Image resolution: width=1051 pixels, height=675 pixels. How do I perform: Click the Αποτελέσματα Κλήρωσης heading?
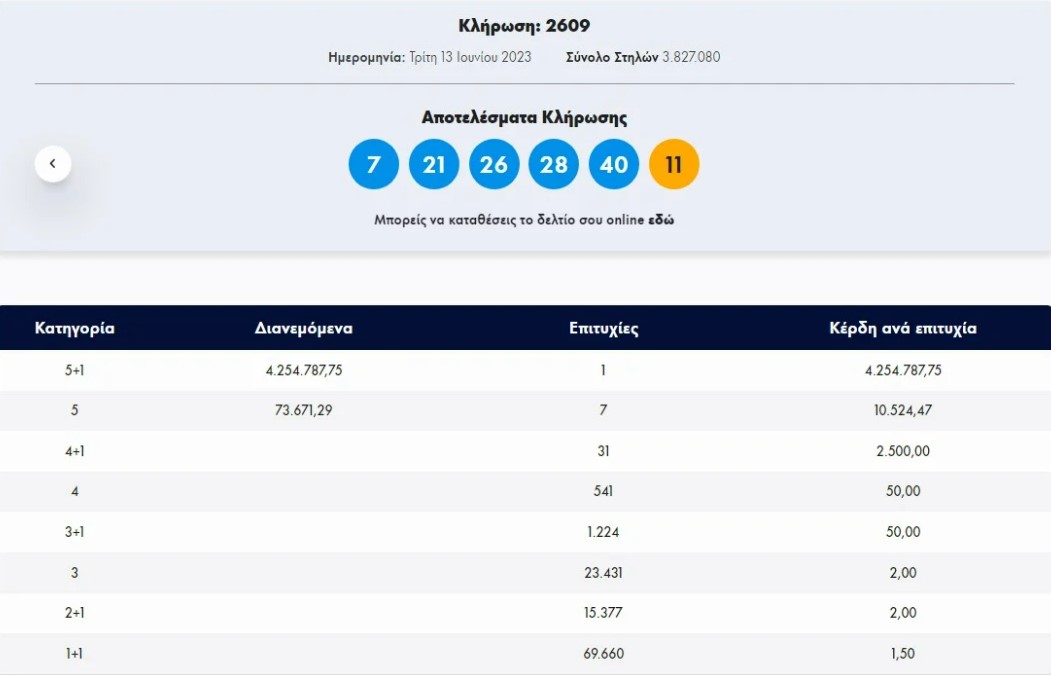coord(524,117)
